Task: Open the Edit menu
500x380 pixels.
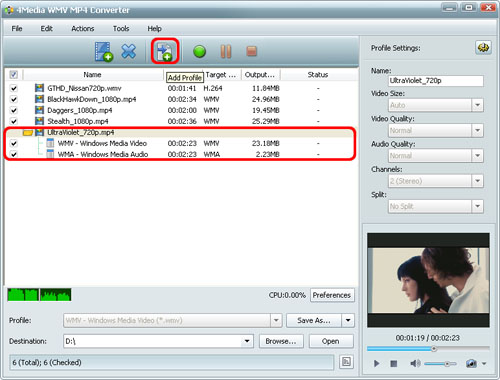Action: coord(46,29)
